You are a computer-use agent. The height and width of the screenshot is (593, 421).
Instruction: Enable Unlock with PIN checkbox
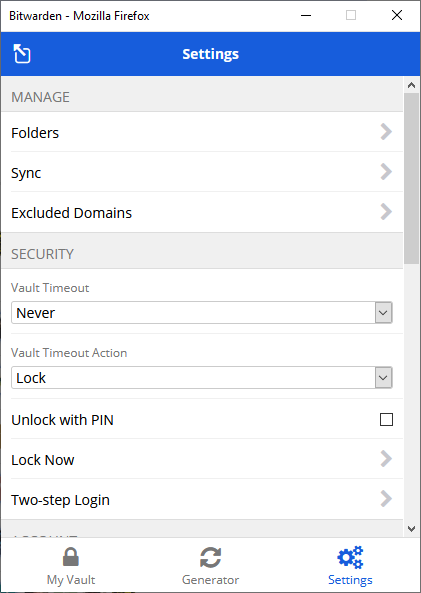(x=386, y=419)
